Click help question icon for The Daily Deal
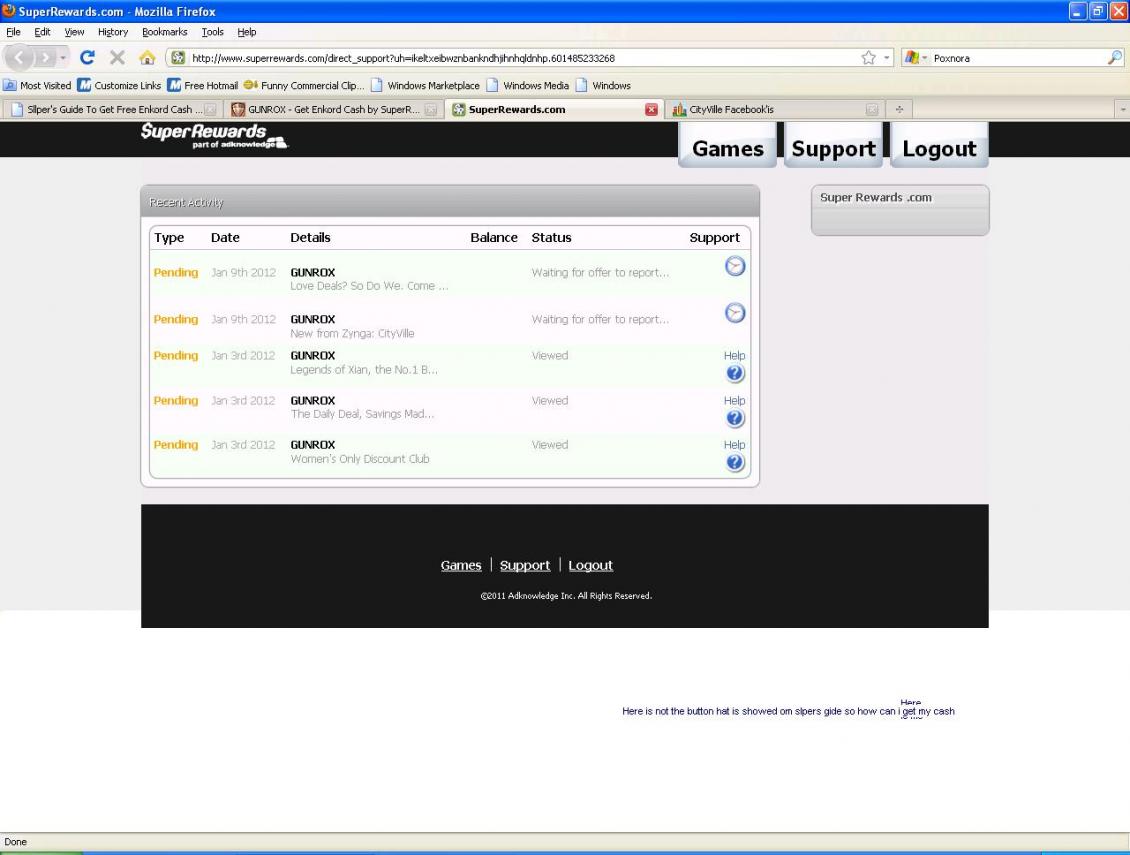1130x855 pixels. (x=735, y=418)
